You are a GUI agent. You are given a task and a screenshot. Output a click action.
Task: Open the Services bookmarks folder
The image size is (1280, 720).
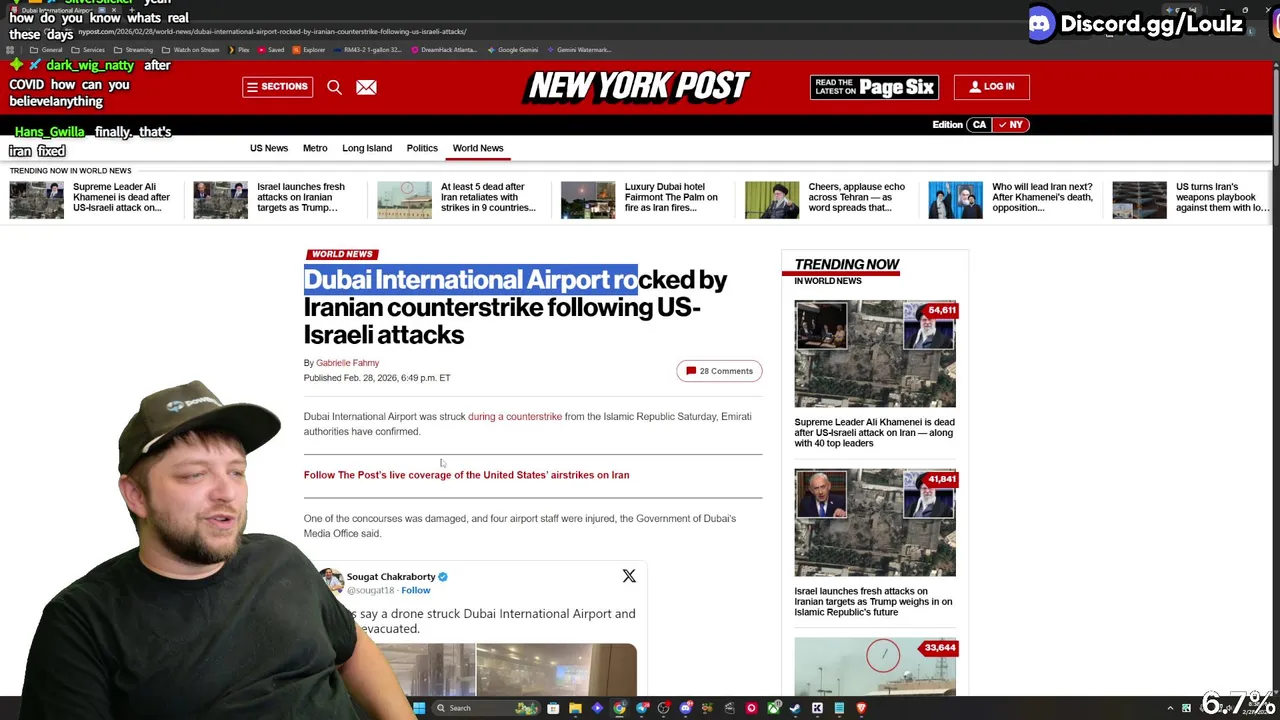(88, 50)
